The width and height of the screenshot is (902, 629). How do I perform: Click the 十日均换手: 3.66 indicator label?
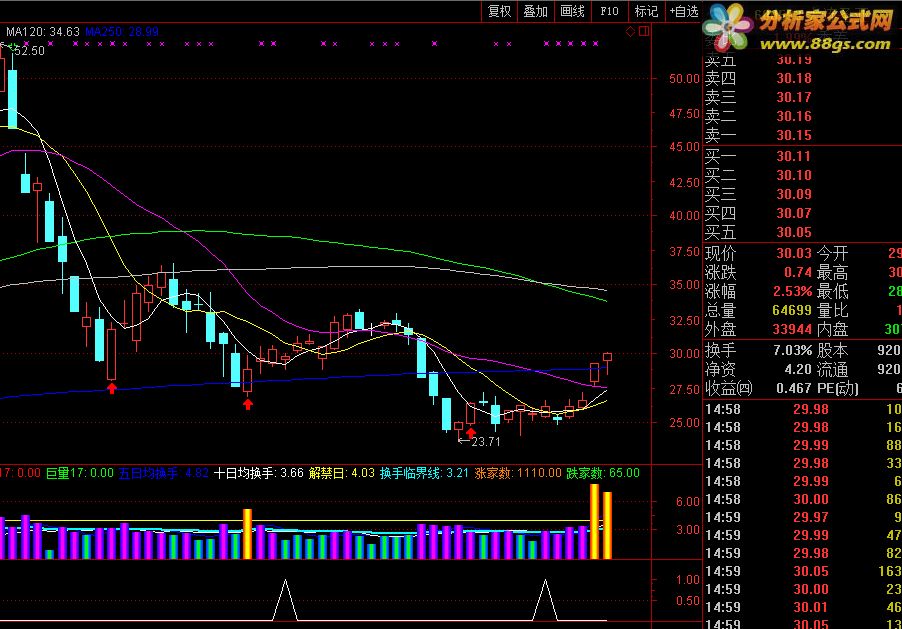click(x=258, y=473)
